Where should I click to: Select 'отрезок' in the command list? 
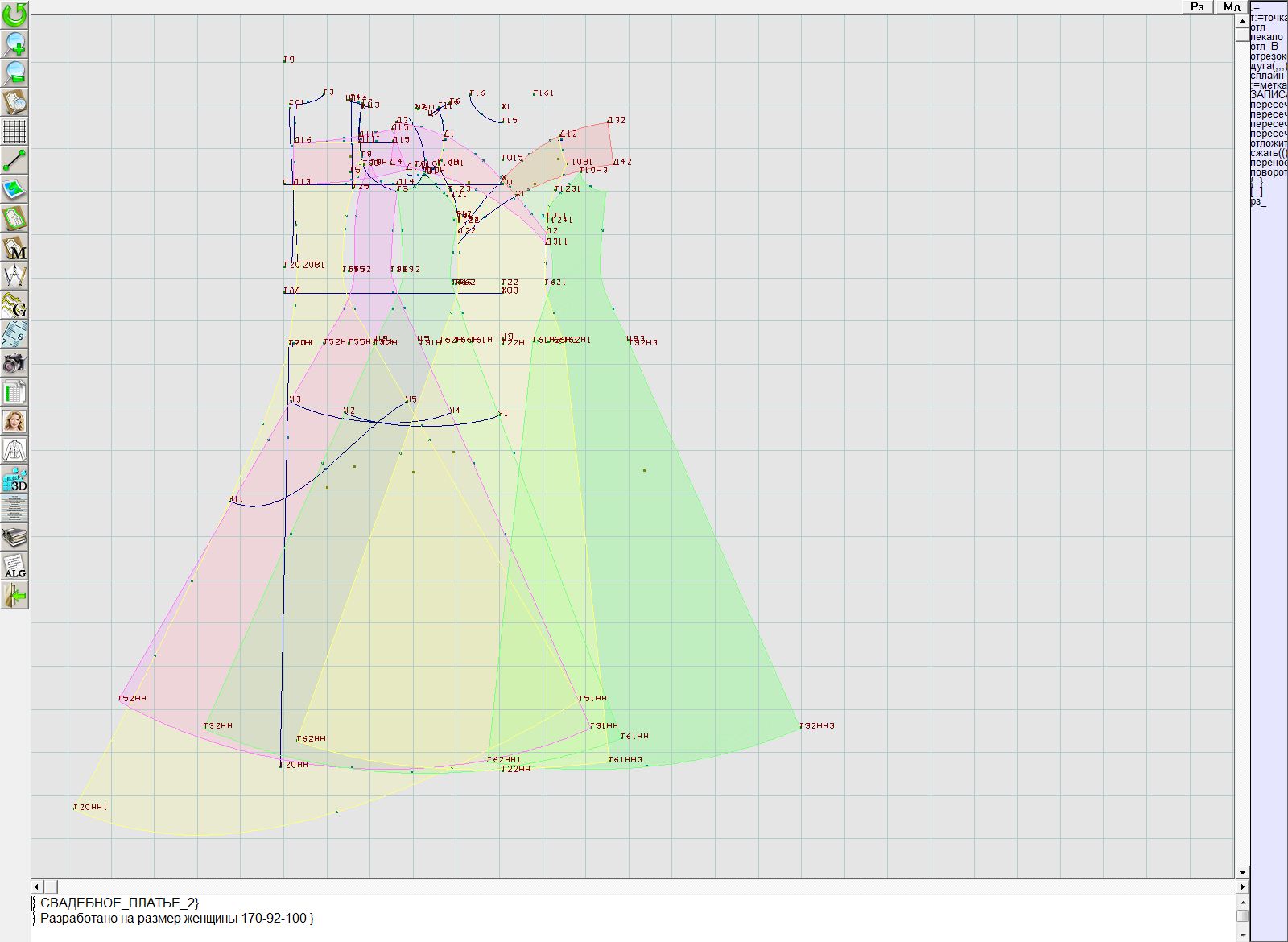(1268, 56)
